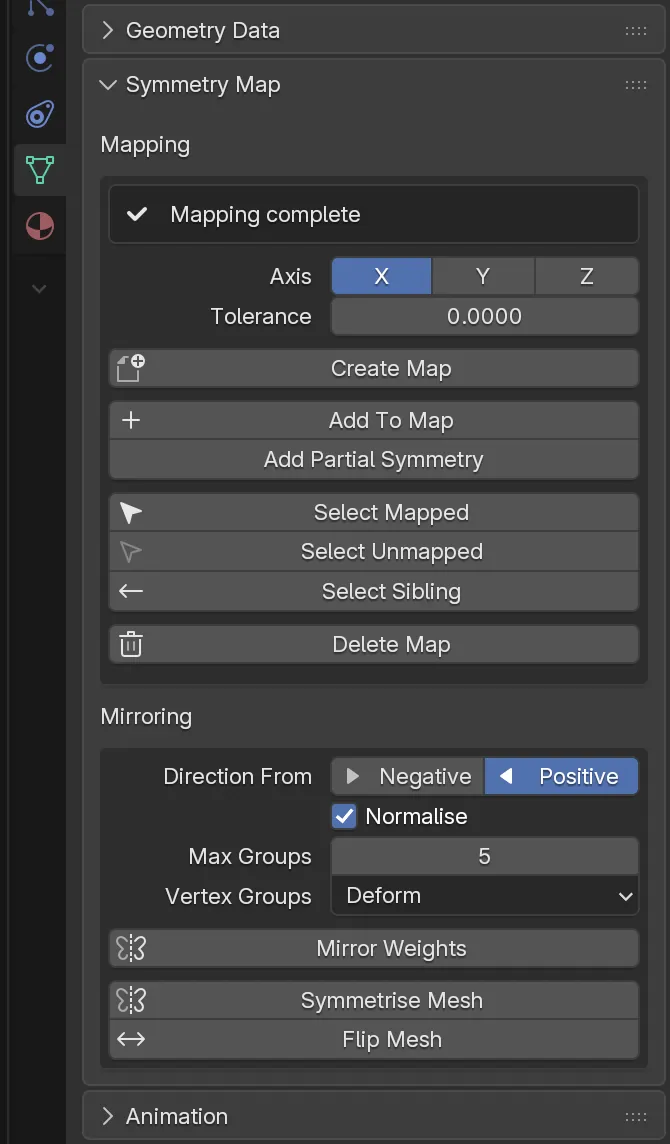Set Direction From to Negative
Screen dimensions: 670x1144
[x=408, y=776]
